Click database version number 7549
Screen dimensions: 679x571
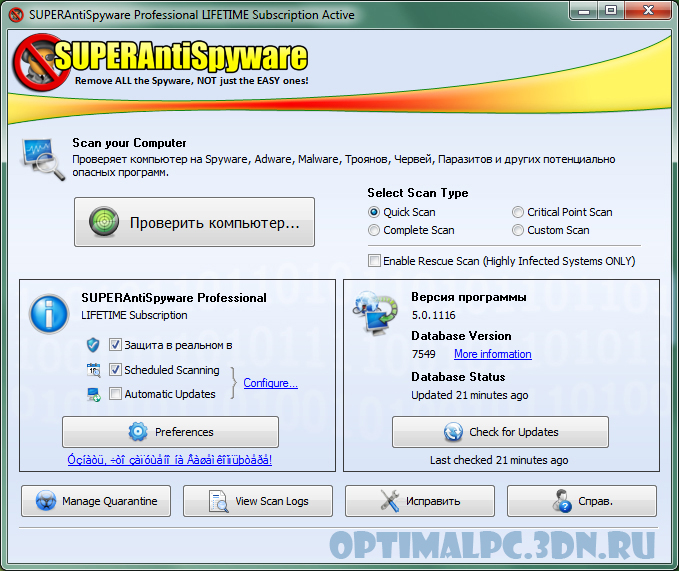point(424,354)
